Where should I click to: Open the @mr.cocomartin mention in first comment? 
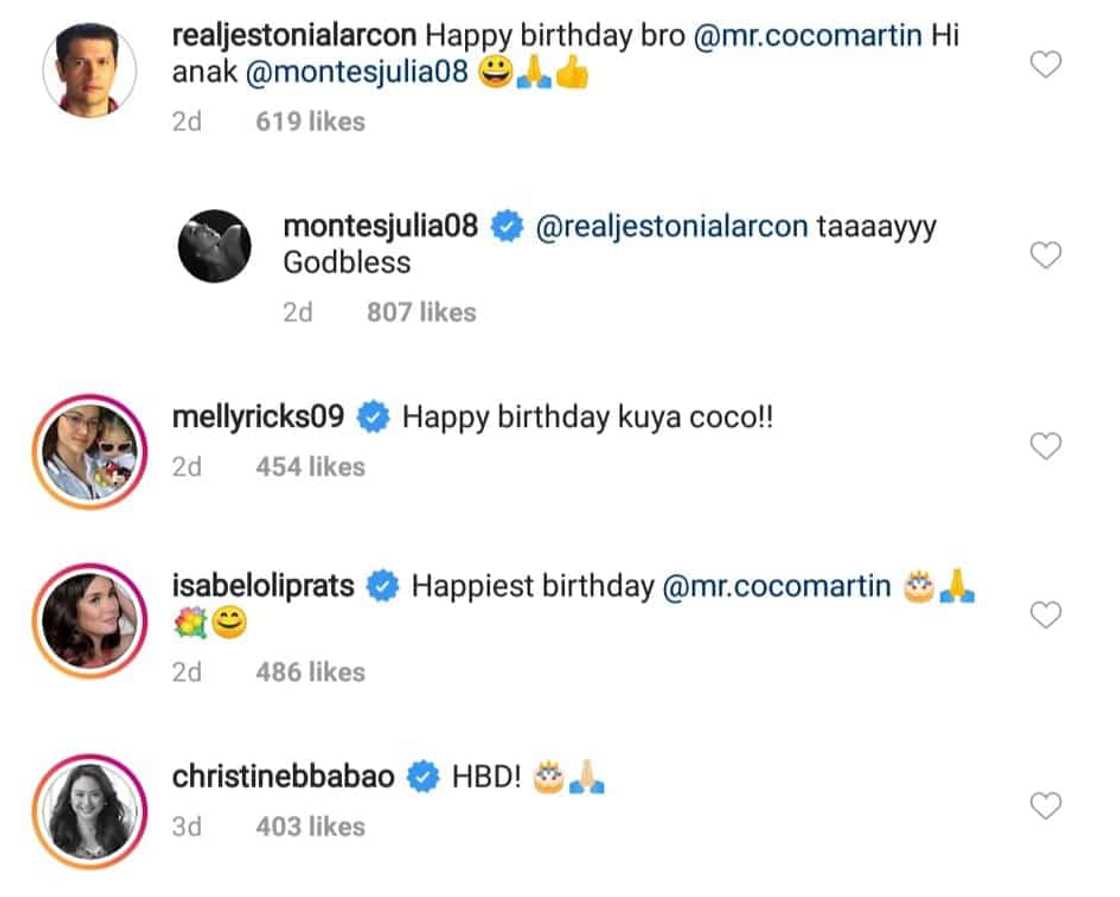pyautogui.click(x=807, y=35)
